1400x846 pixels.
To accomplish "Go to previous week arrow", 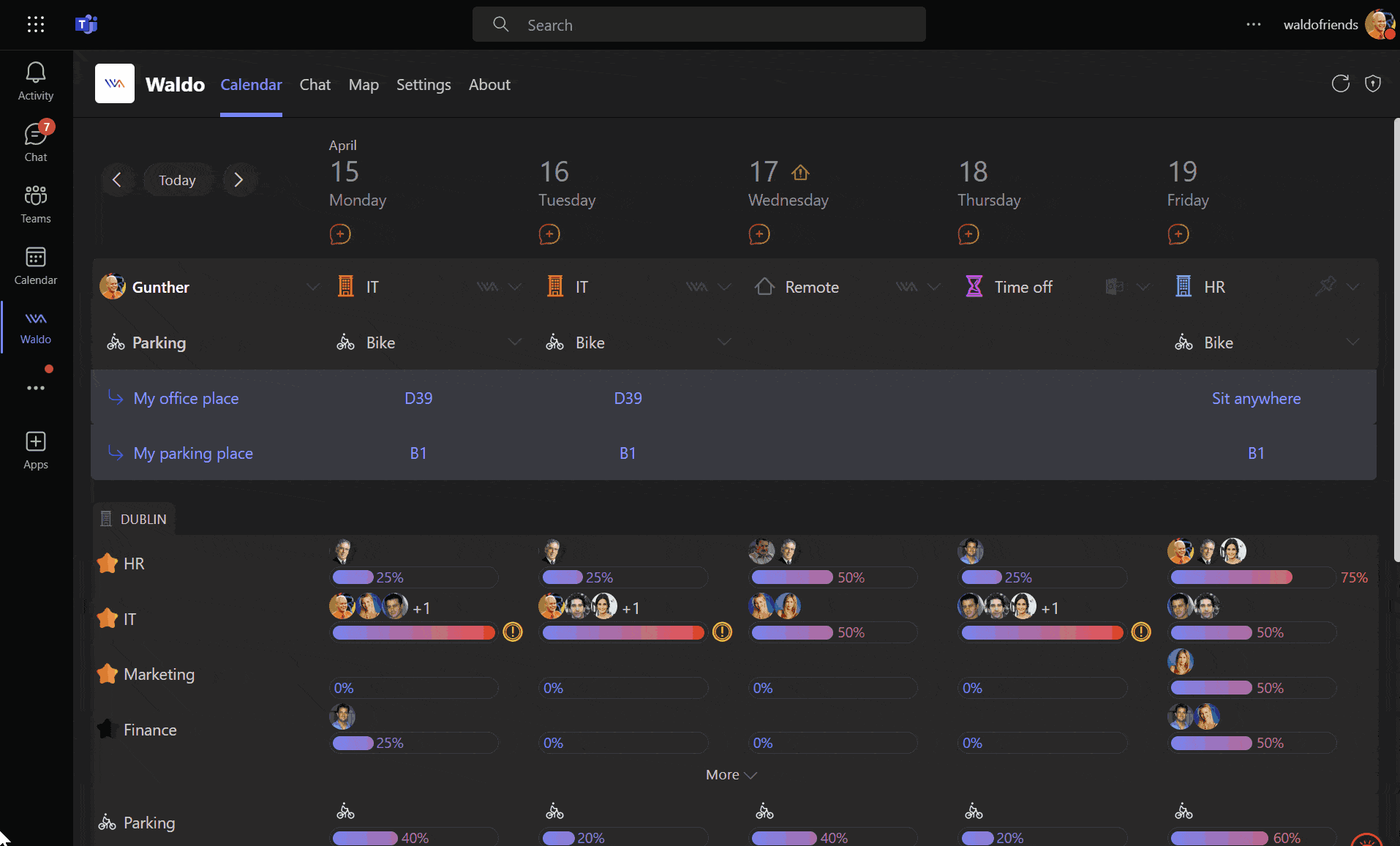I will (116, 180).
